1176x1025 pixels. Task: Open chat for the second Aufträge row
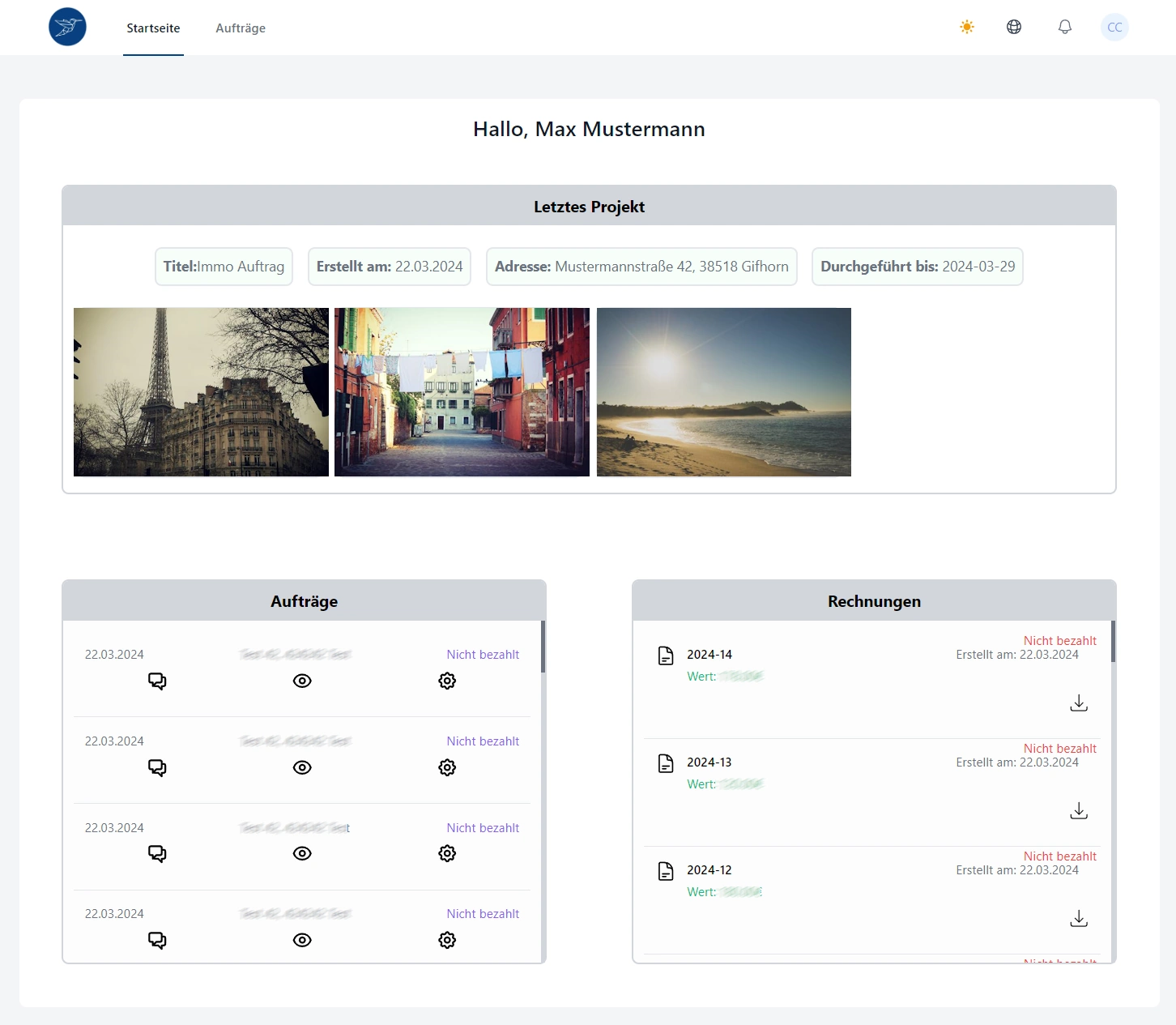pyautogui.click(x=157, y=767)
